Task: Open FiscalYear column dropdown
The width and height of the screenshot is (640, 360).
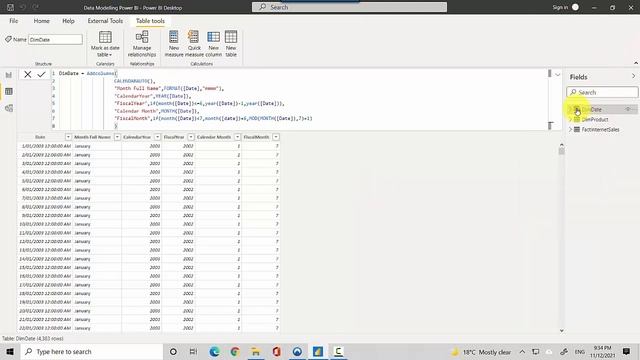Action: (191, 137)
